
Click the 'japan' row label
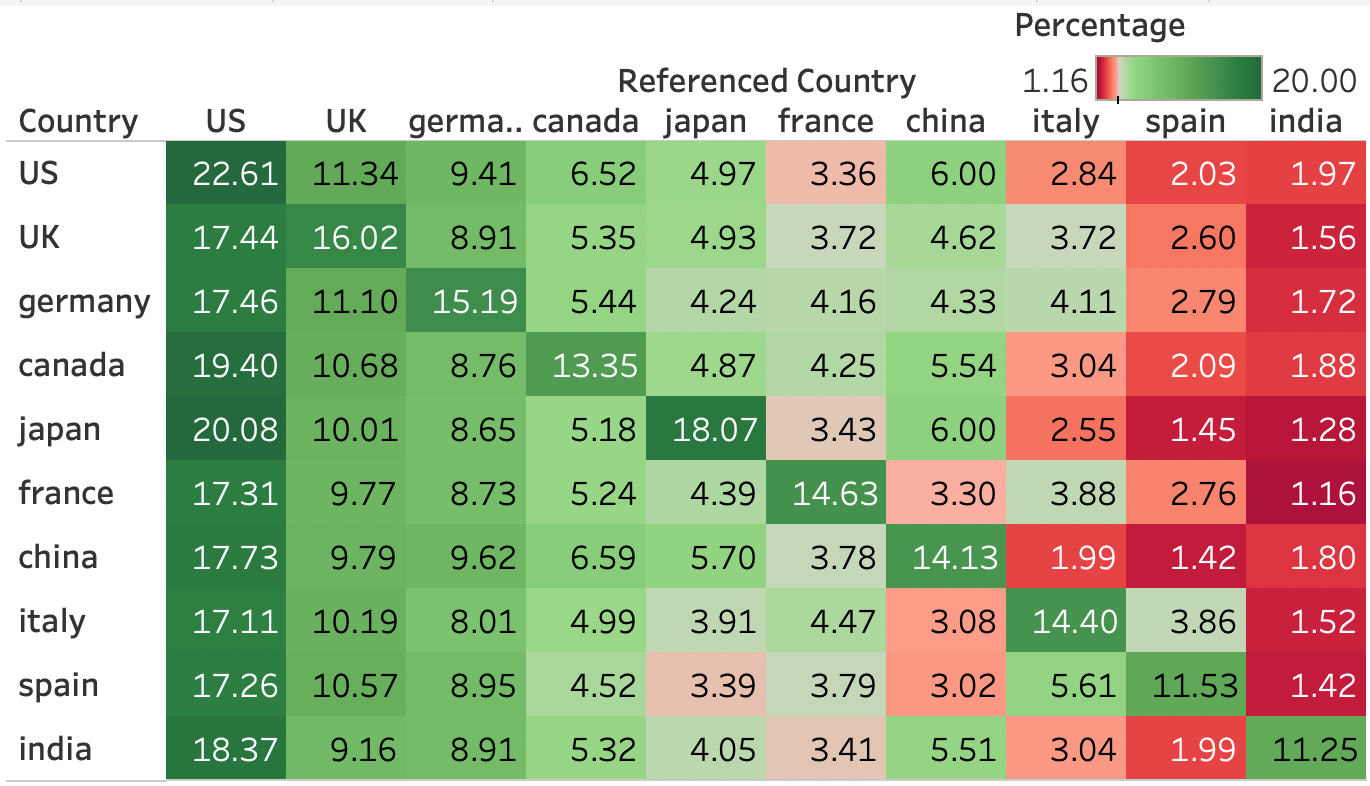pos(59,429)
